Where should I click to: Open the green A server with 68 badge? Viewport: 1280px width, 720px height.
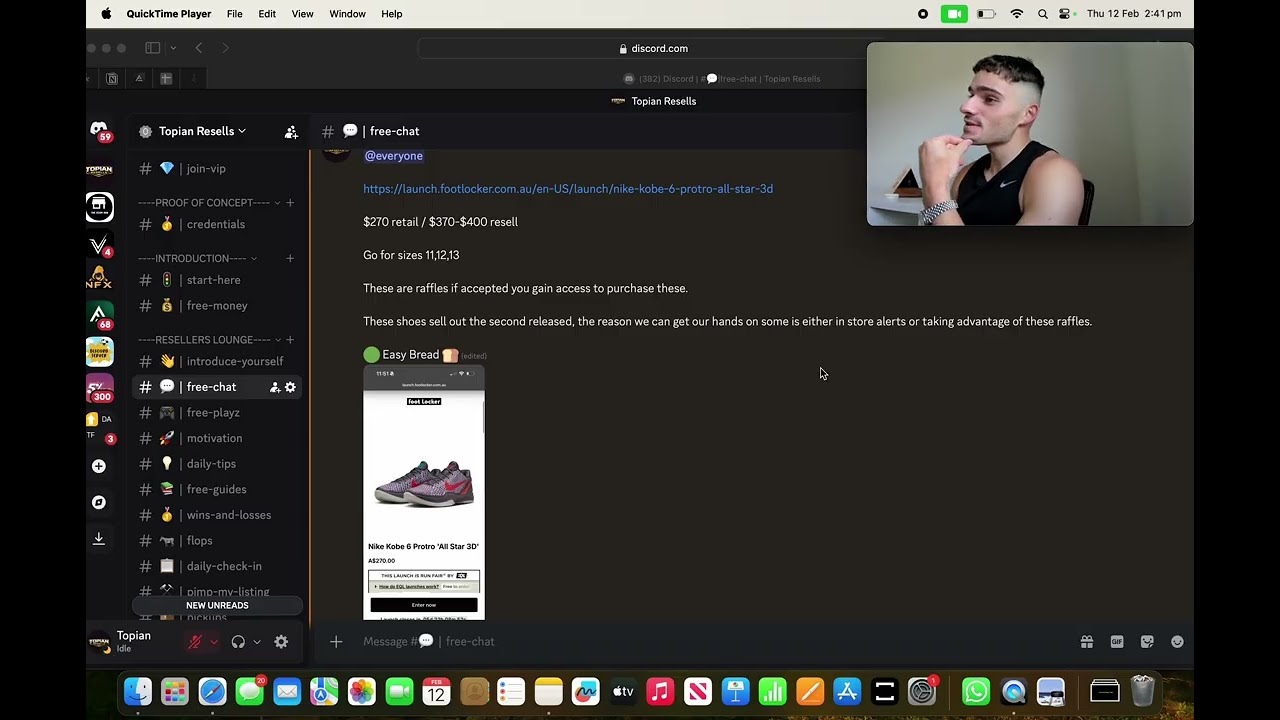99,316
